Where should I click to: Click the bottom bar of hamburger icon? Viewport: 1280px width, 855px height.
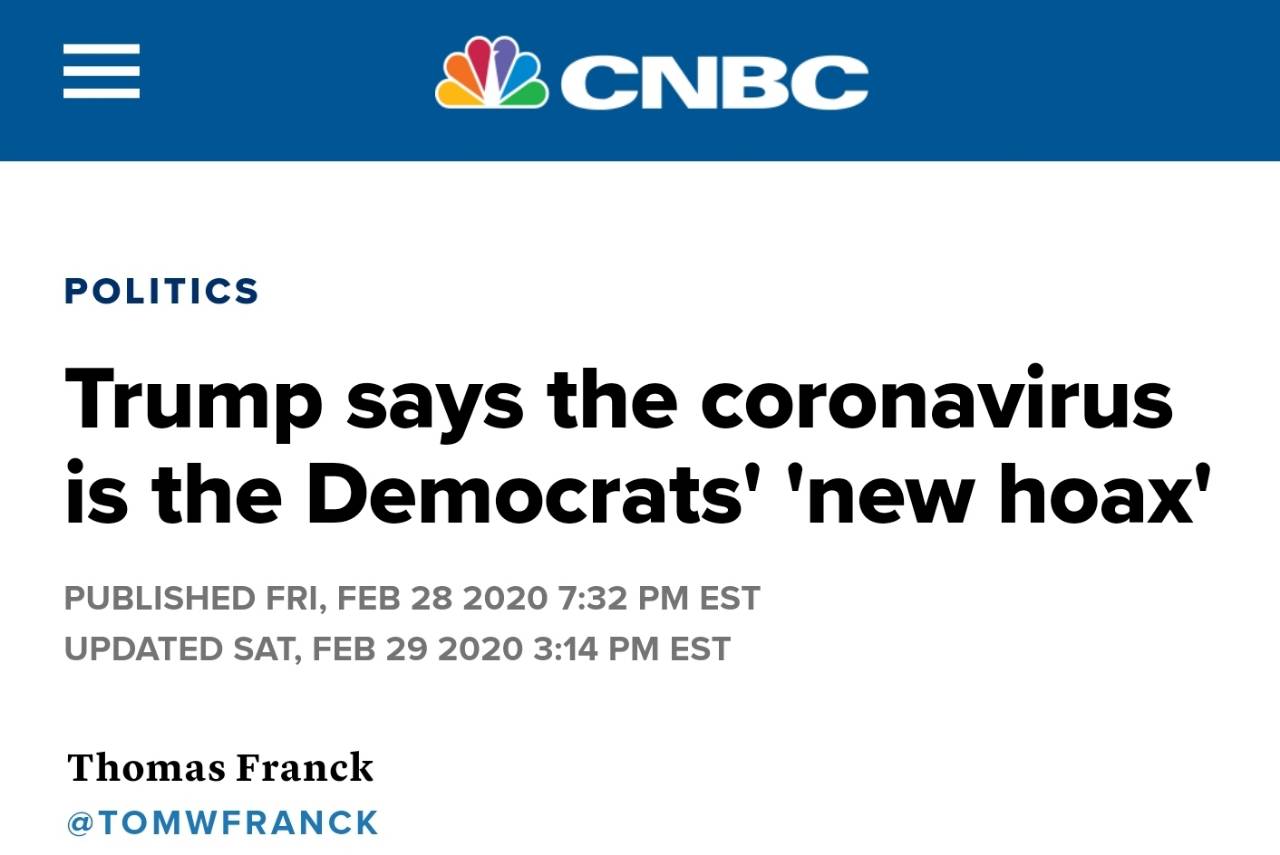[x=101, y=94]
